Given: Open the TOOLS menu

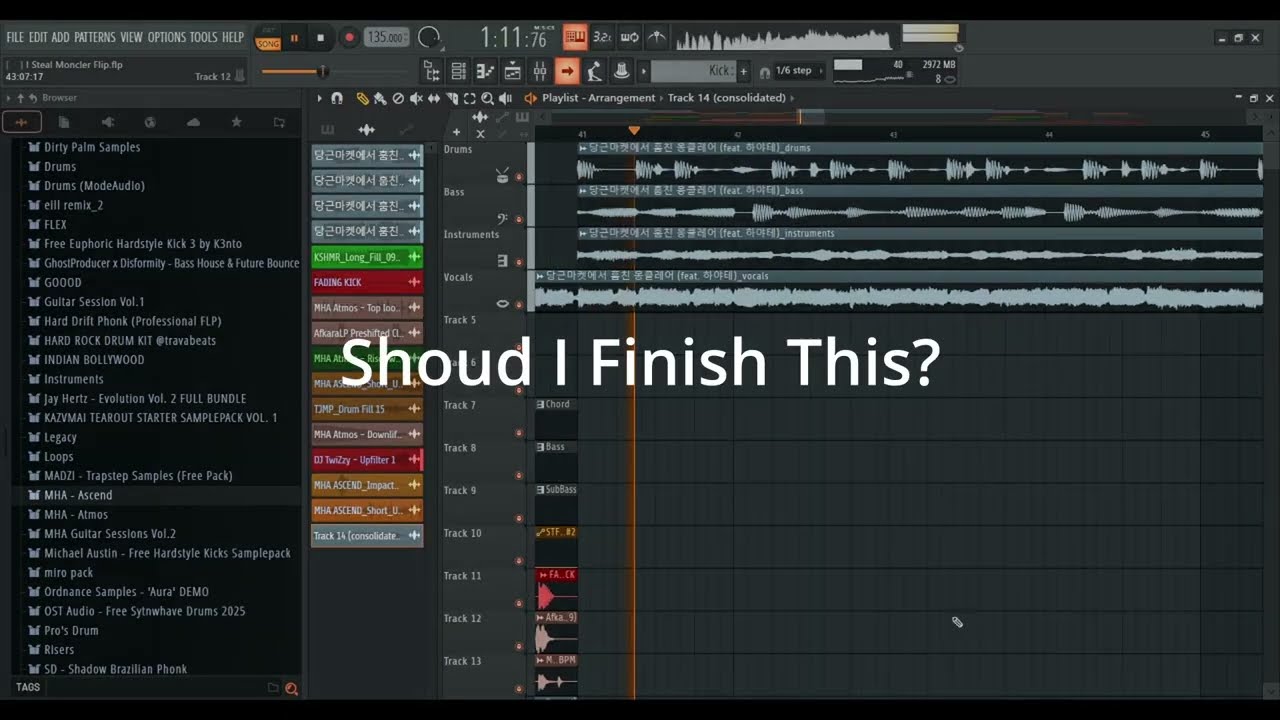Looking at the screenshot, I should [x=204, y=38].
